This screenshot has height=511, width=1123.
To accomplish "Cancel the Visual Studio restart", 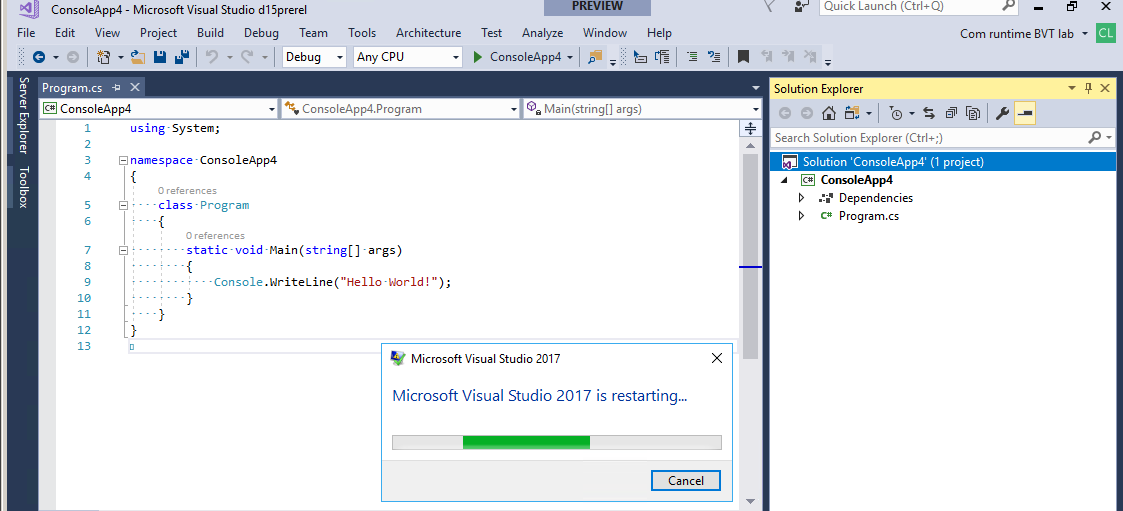I will (x=685, y=480).
